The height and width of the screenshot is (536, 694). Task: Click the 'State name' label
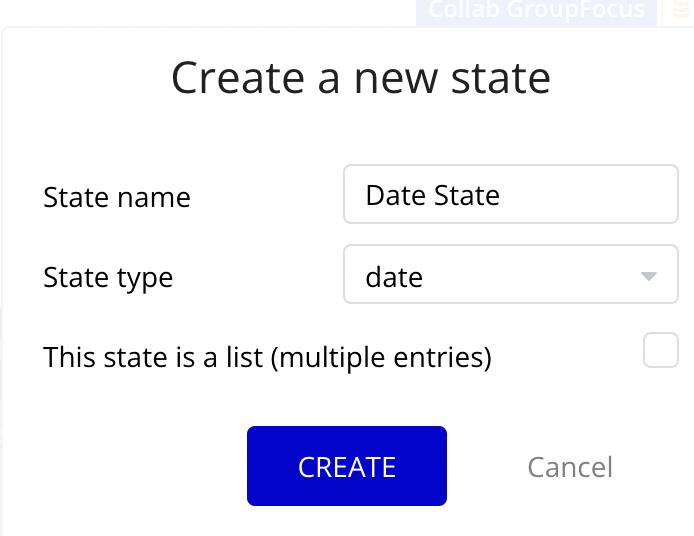tap(117, 197)
